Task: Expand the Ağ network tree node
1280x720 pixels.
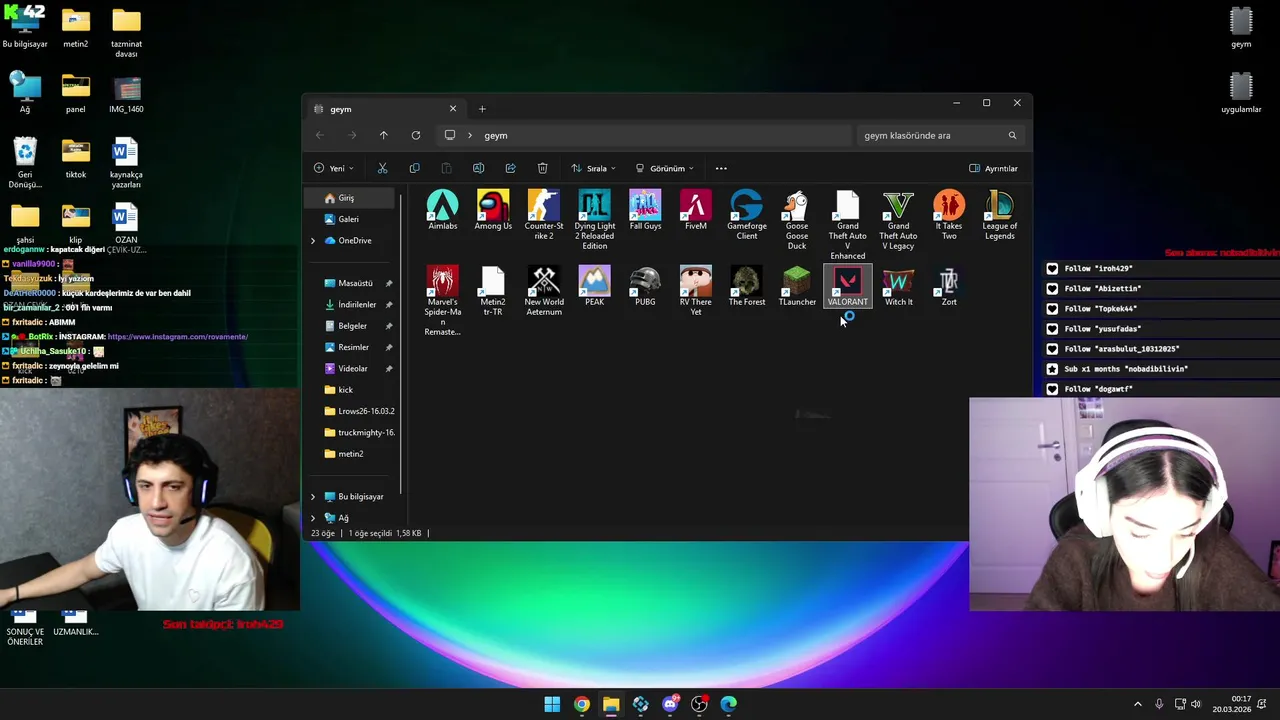Action: pyautogui.click(x=312, y=518)
